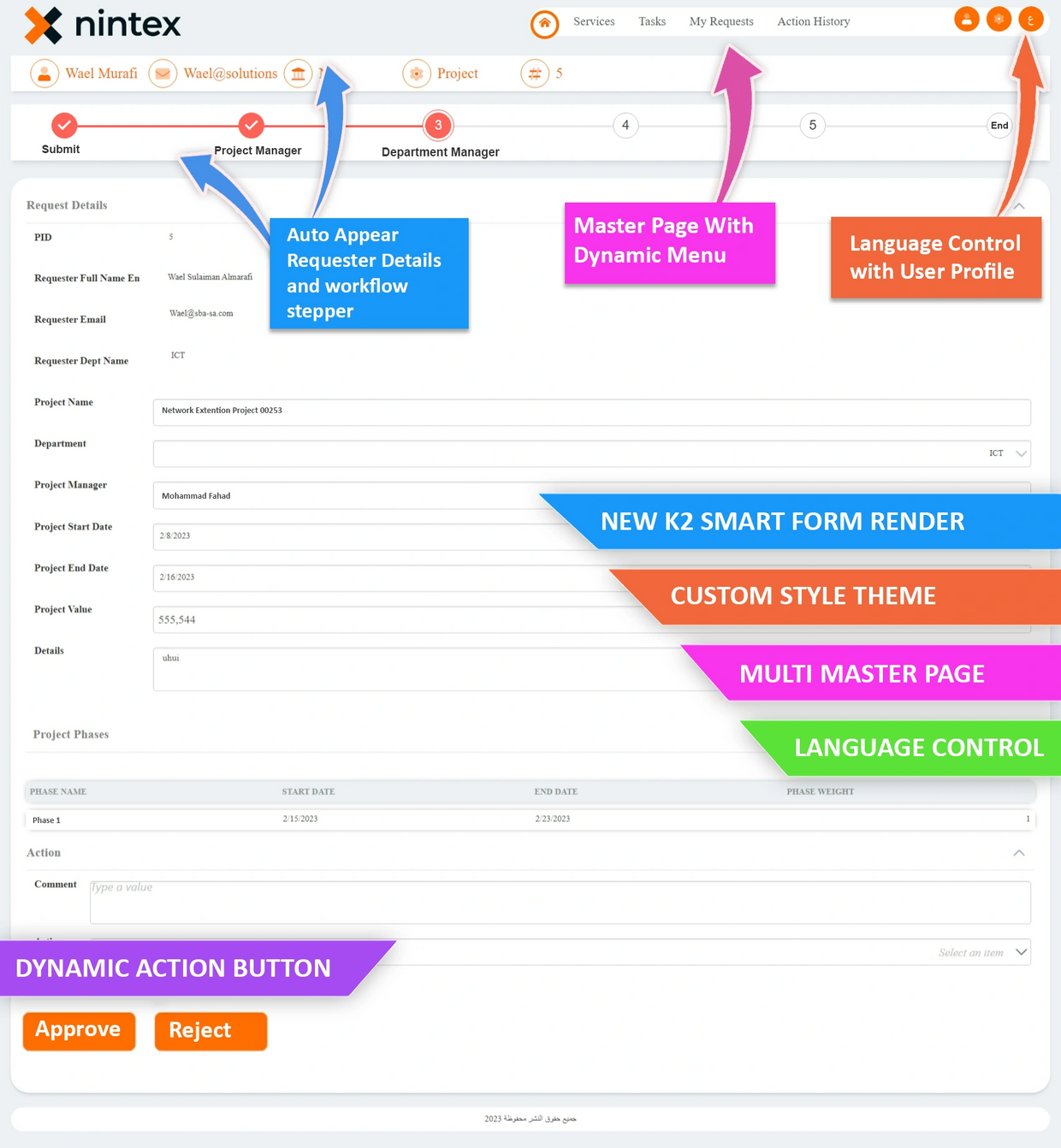Select workflow step 5
Image resolution: width=1061 pixels, height=1148 pixels.
click(812, 126)
